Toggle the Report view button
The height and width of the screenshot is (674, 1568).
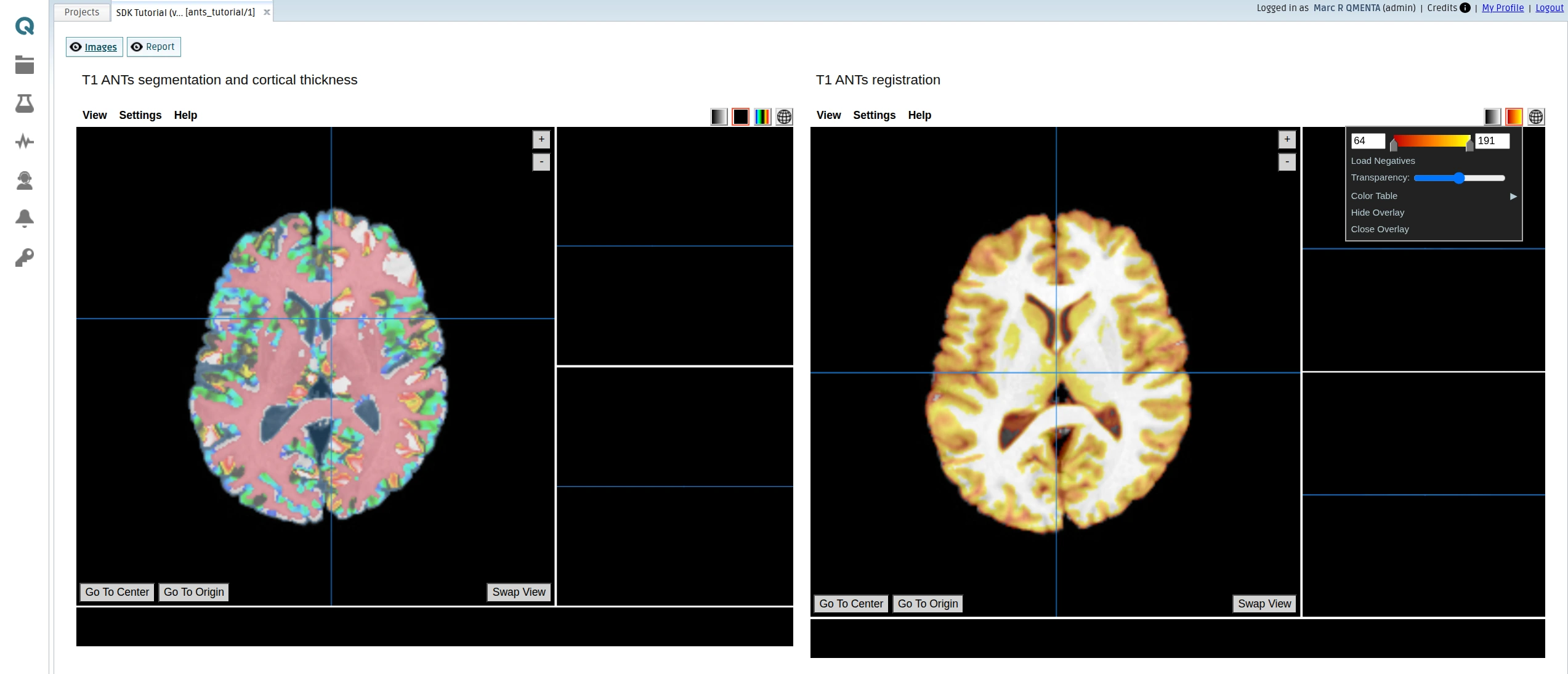(154, 47)
